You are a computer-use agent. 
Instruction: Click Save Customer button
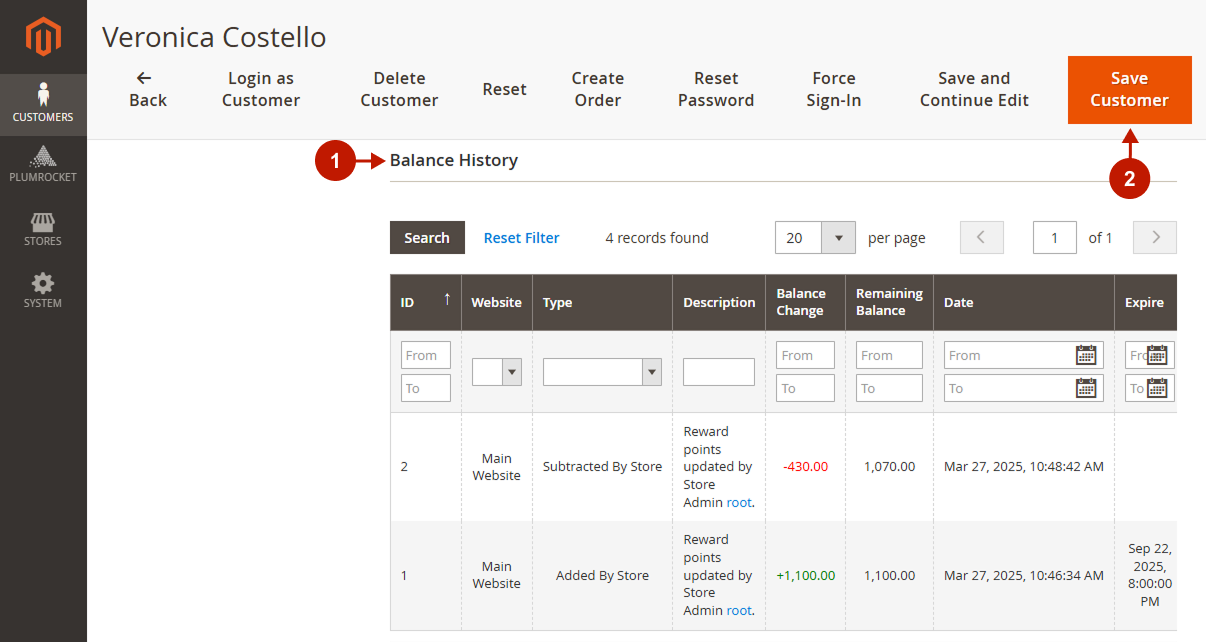pyautogui.click(x=1129, y=90)
